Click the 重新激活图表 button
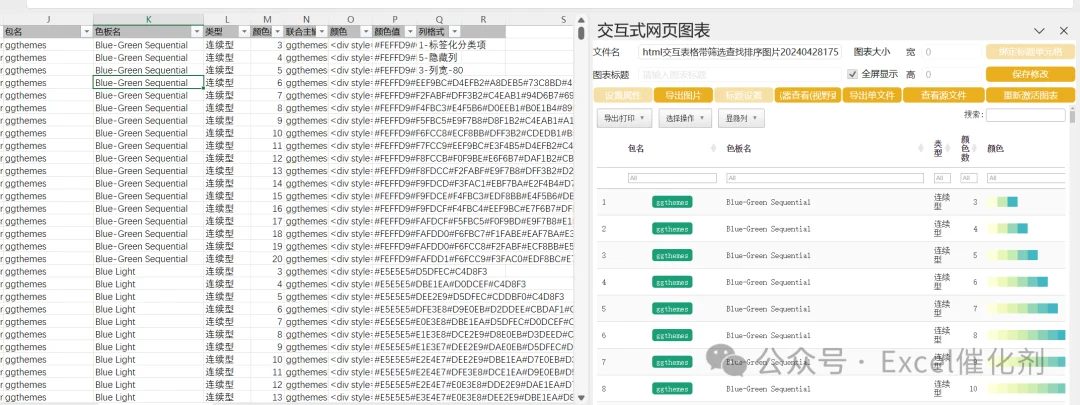The height and width of the screenshot is (405, 1080). [1030, 96]
